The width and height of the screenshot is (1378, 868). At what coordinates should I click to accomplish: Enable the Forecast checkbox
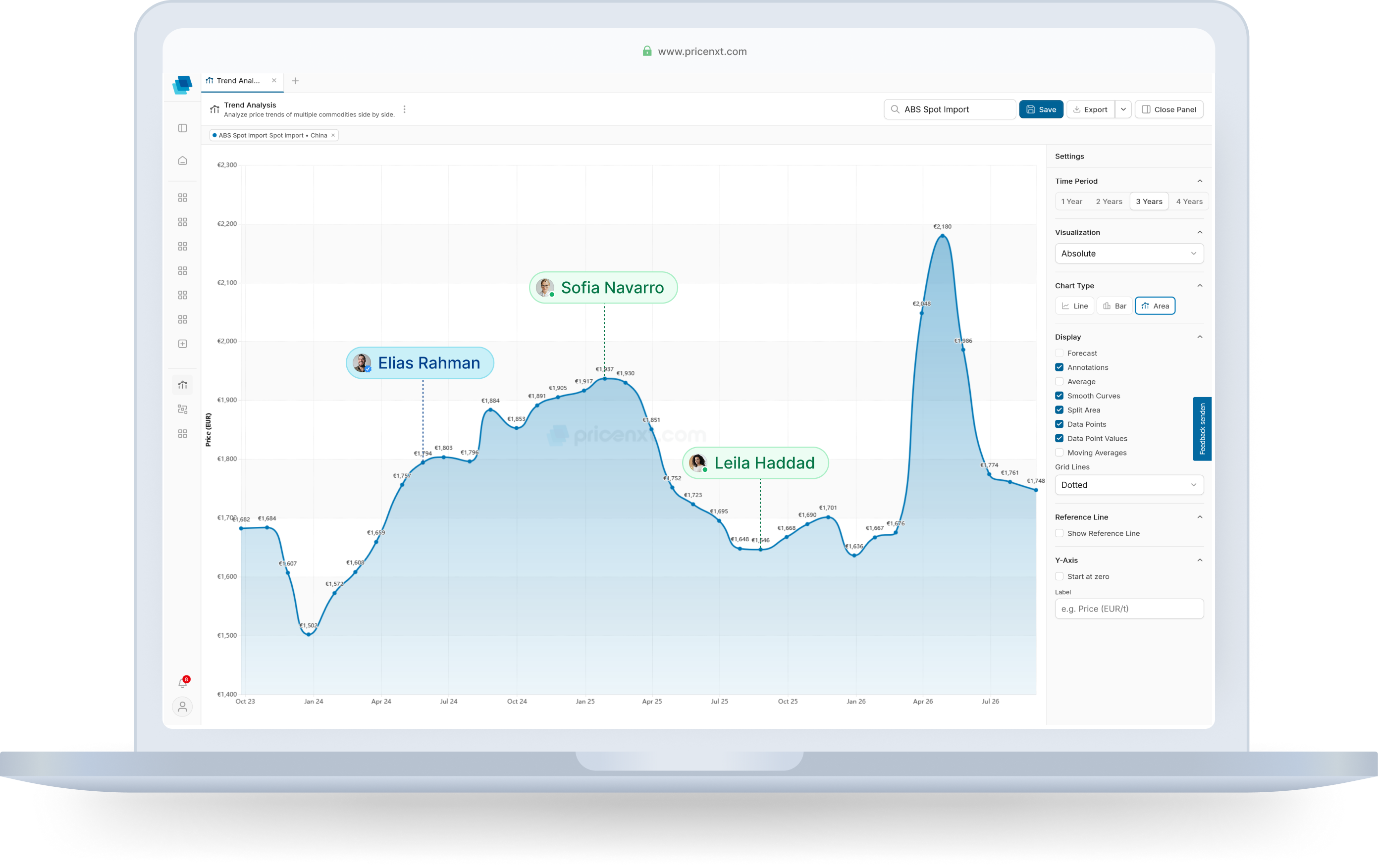pyautogui.click(x=1059, y=353)
